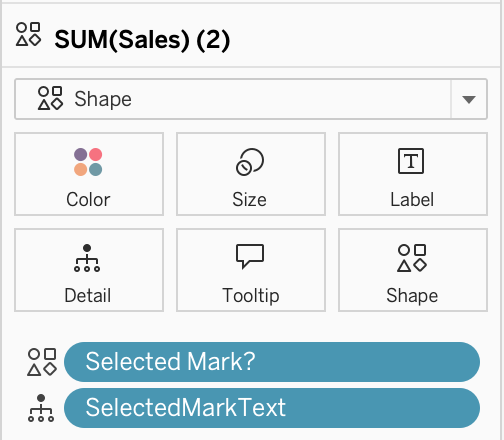This screenshot has width=504, height=440.
Task: Open the Label card
Action: pyautogui.click(x=413, y=174)
